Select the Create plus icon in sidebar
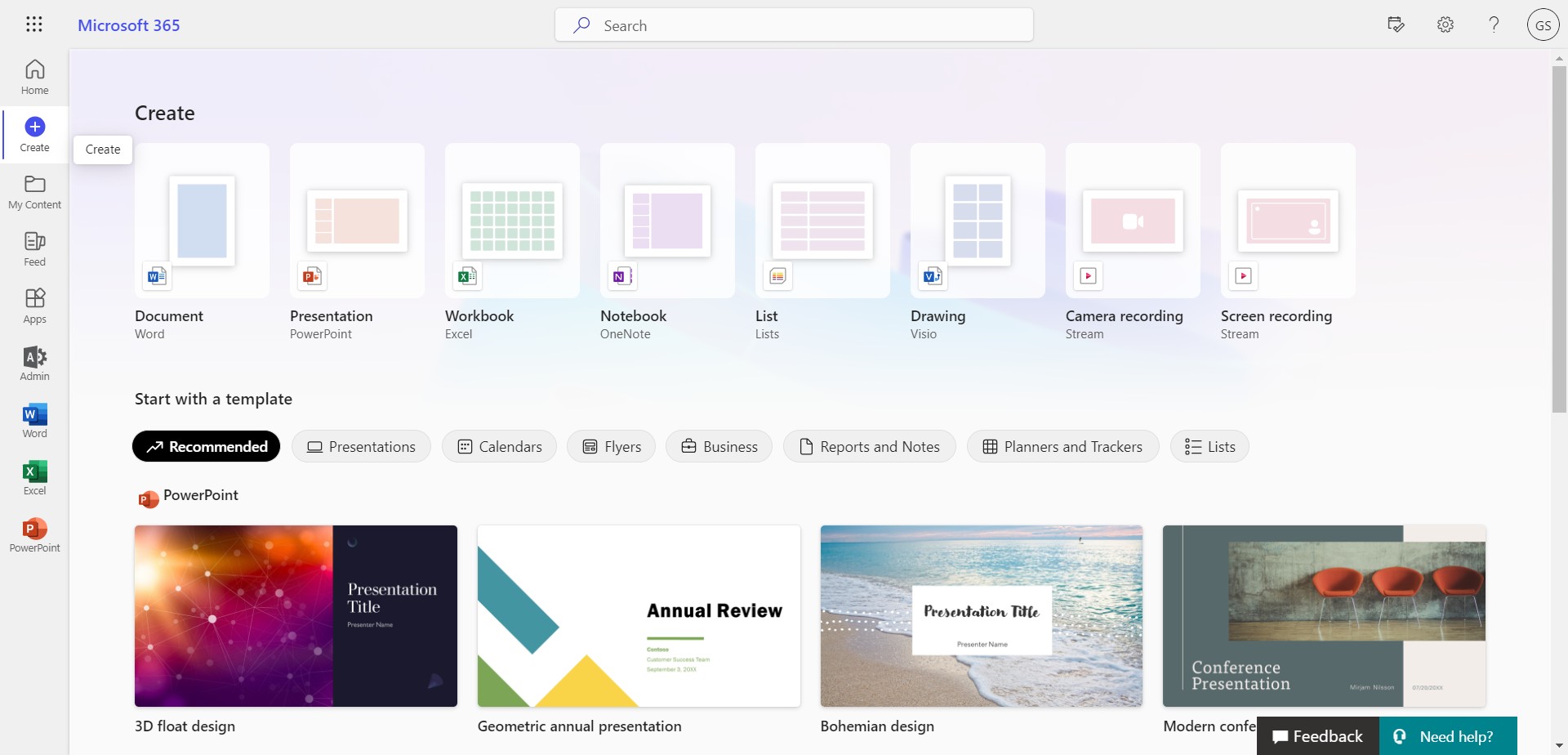 click(x=34, y=127)
